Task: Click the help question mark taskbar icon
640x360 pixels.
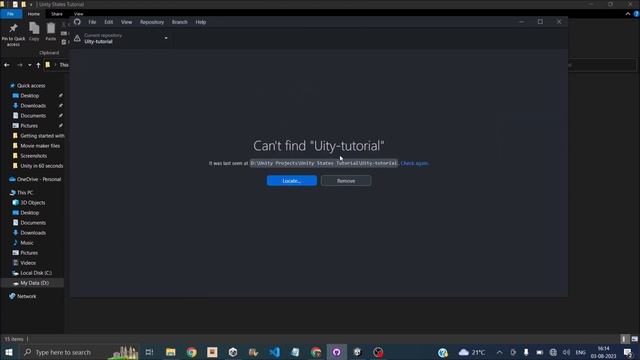Action: pos(443,352)
